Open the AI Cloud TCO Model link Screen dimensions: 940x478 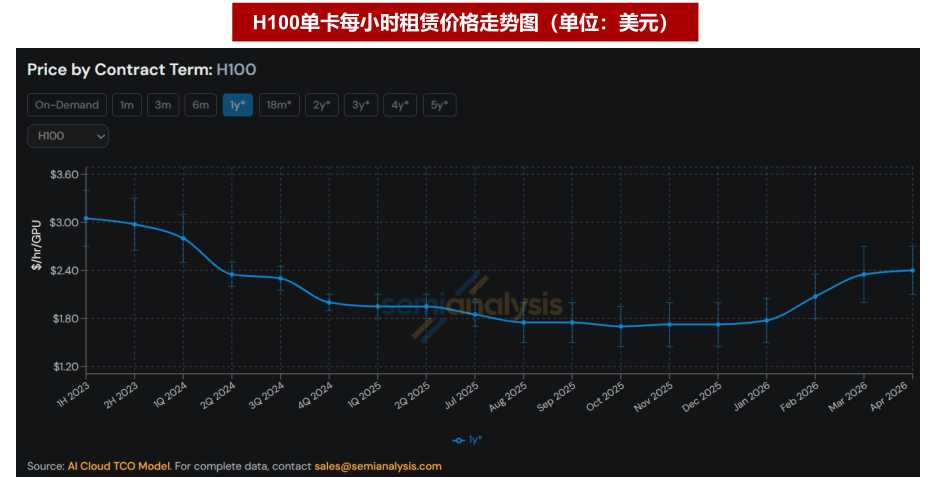click(119, 466)
